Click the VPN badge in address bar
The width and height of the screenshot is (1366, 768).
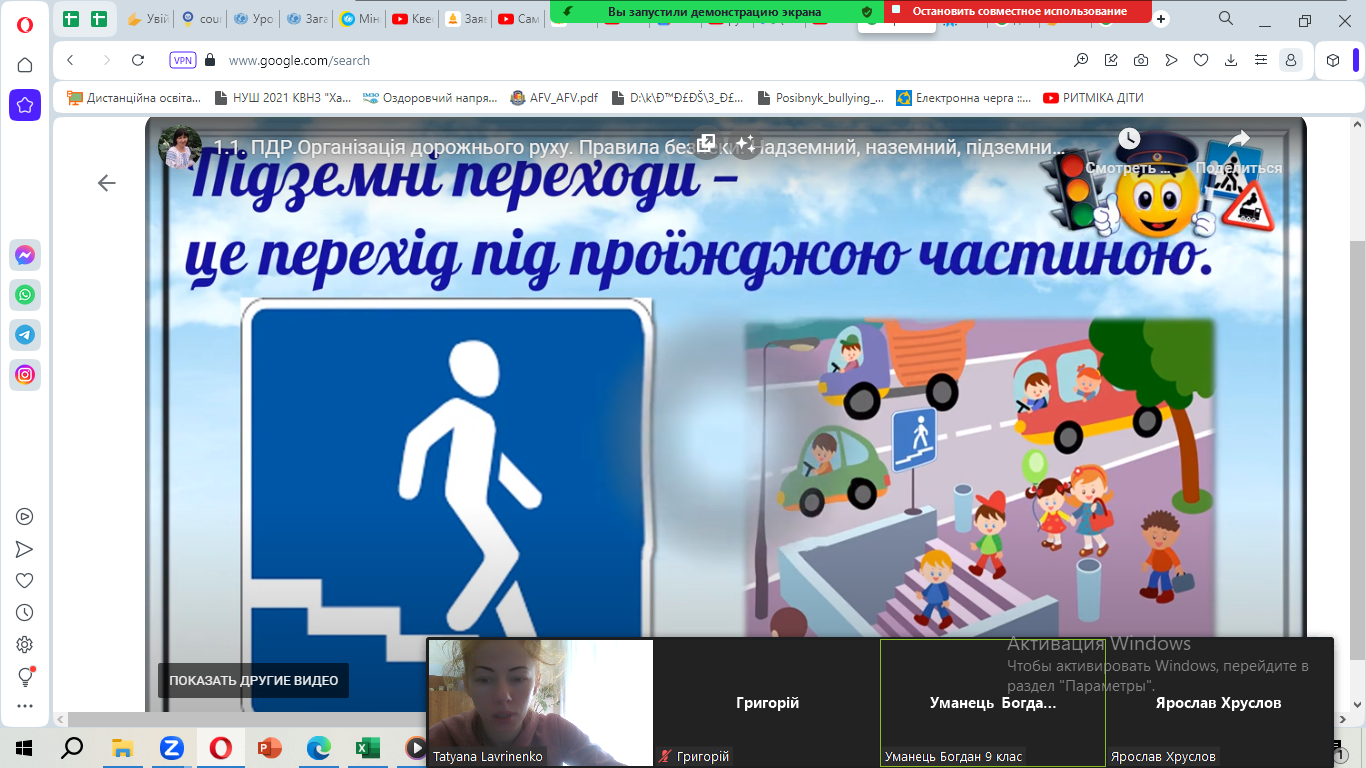(x=182, y=60)
